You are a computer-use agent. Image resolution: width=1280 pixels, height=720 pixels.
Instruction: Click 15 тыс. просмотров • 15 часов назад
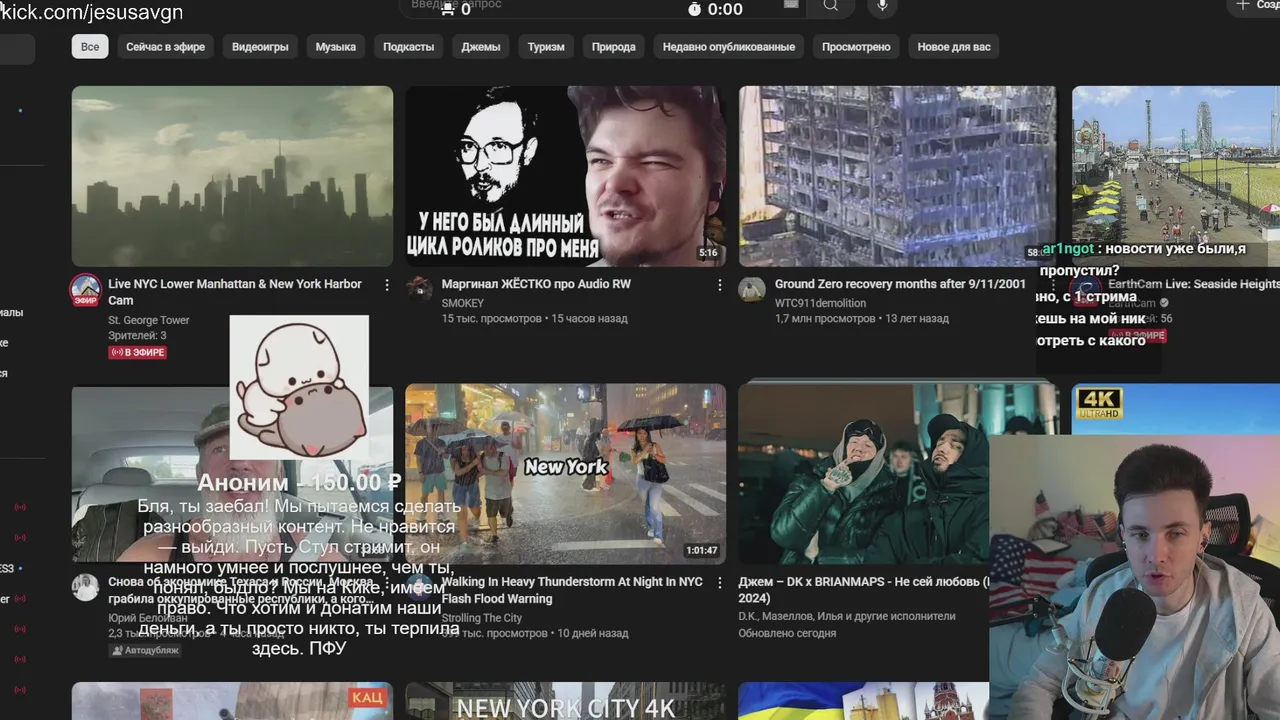[535, 319]
